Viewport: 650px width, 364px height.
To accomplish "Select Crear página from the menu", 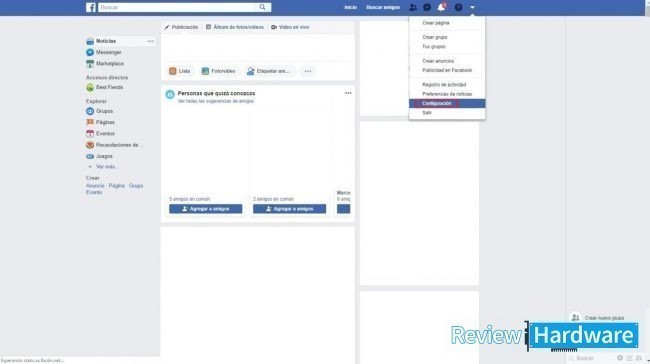I will [435, 23].
